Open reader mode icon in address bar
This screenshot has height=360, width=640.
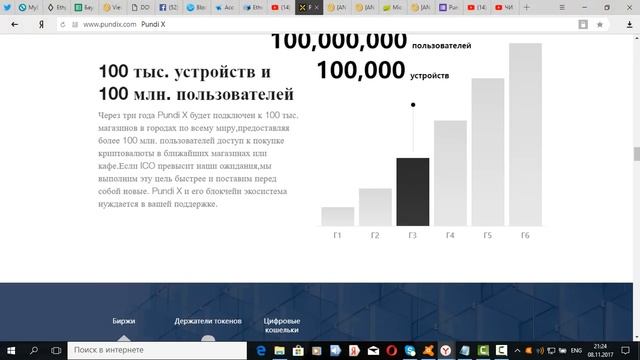(x=583, y=24)
